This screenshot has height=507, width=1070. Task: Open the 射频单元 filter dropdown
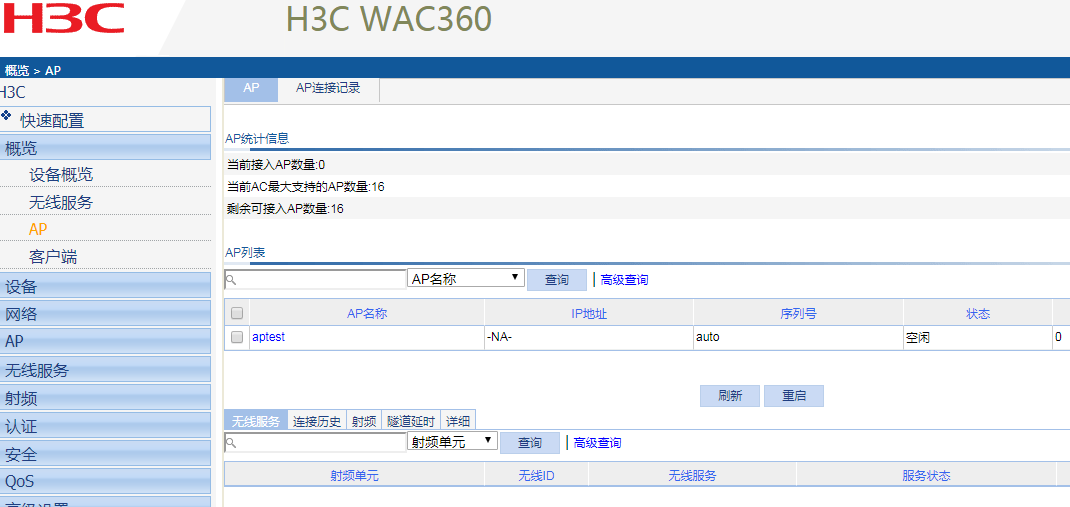[452, 441]
